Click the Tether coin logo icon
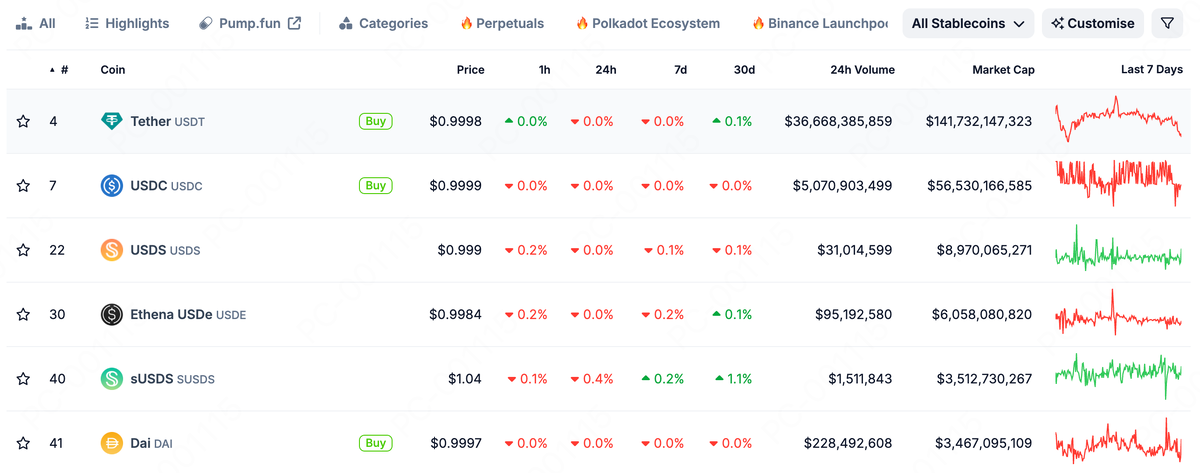This screenshot has height=473, width=1200. coord(112,121)
